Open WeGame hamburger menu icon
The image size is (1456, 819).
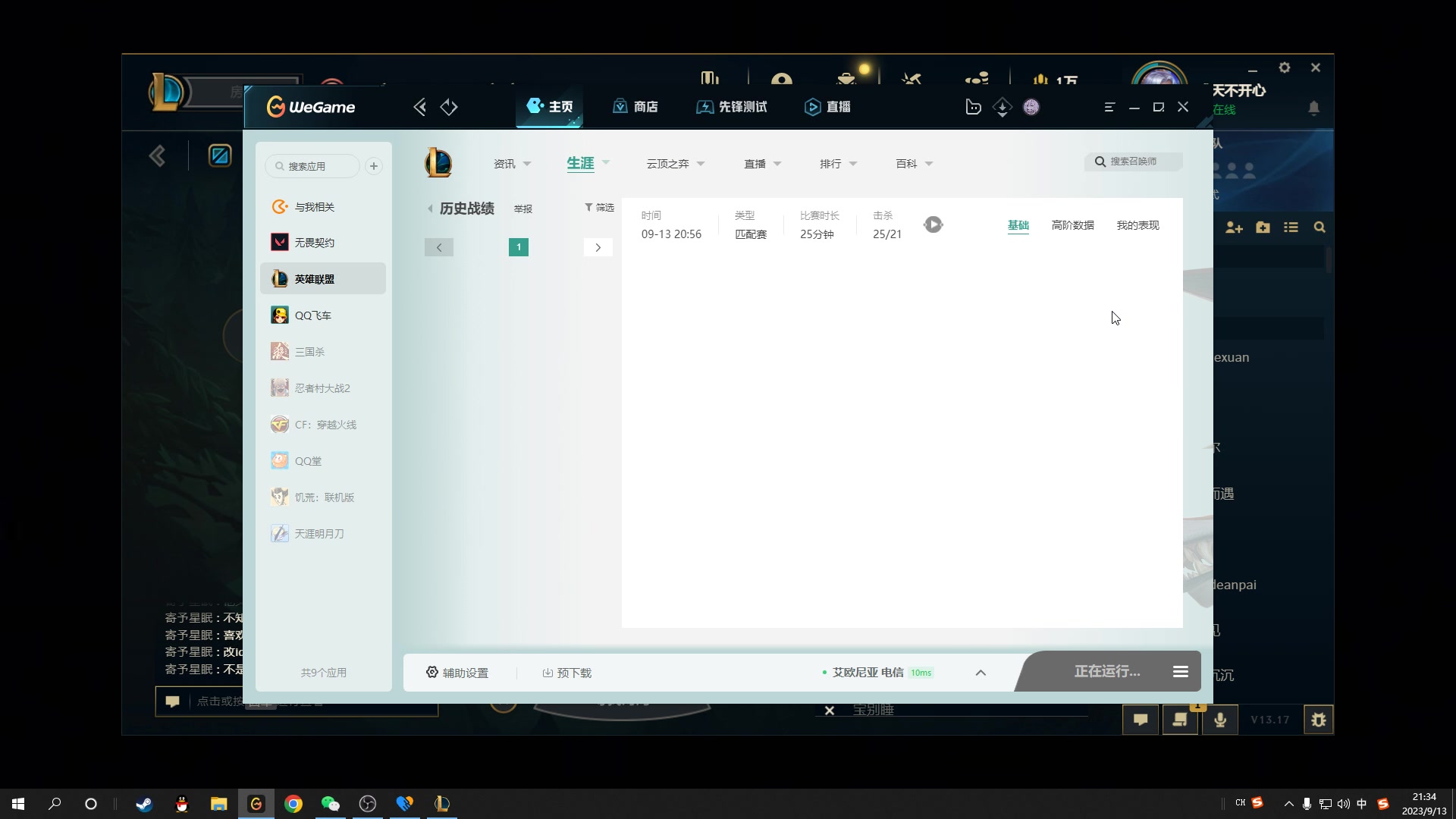click(1109, 107)
